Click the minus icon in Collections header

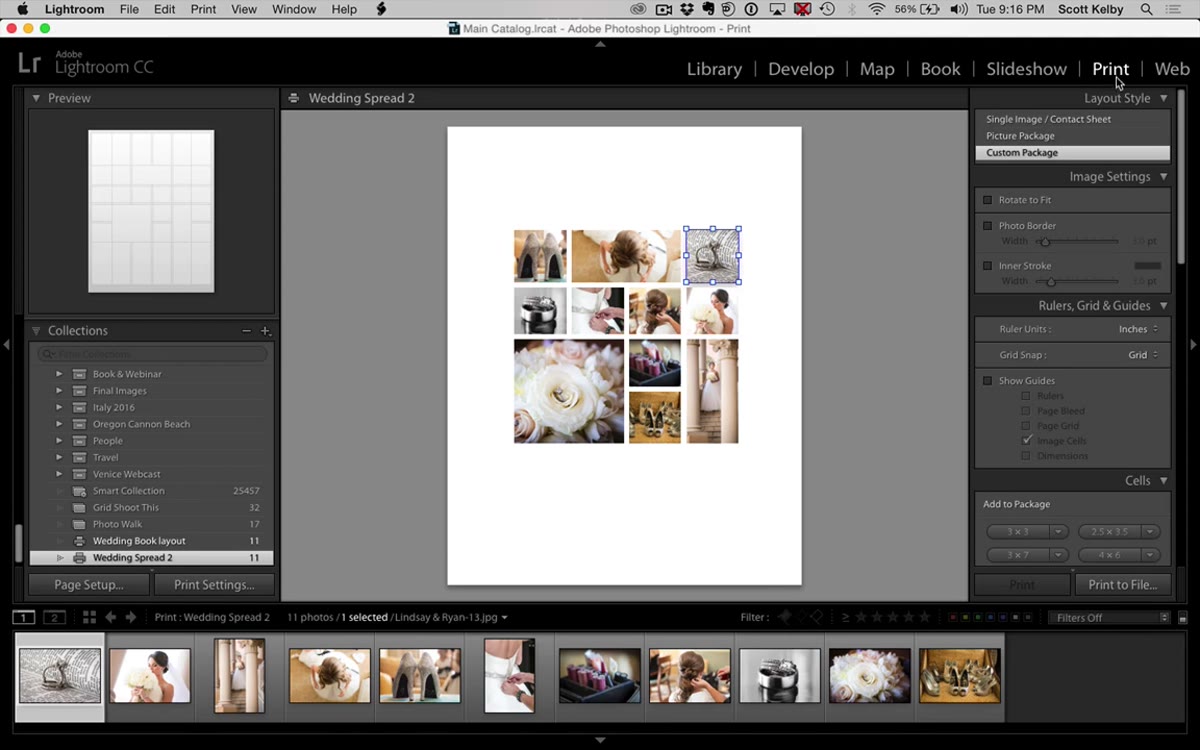246,331
